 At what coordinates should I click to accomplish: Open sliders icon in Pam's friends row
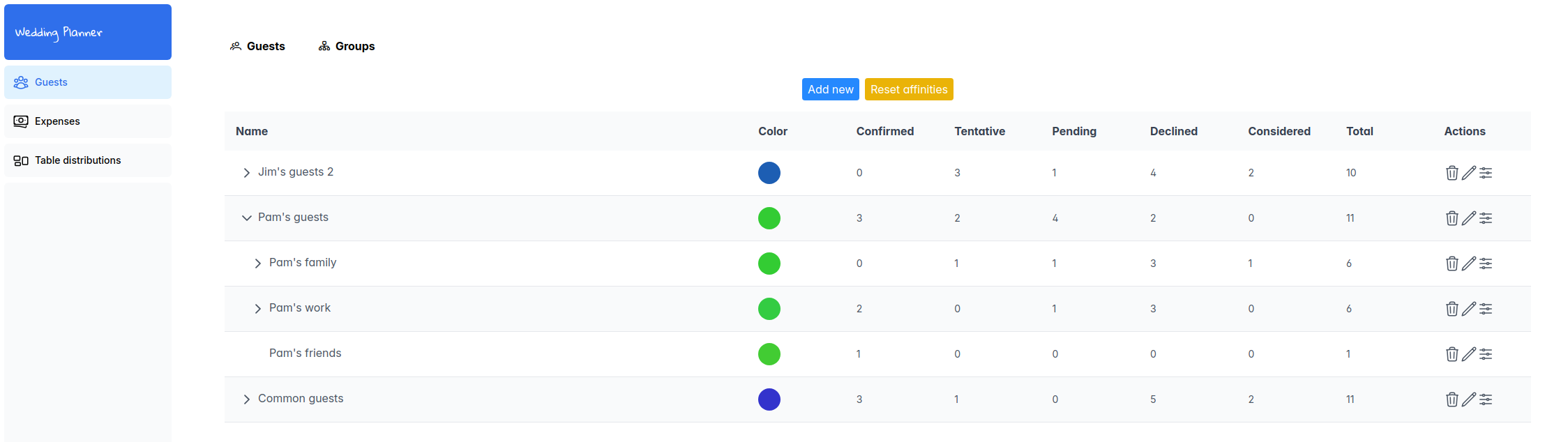(1486, 354)
